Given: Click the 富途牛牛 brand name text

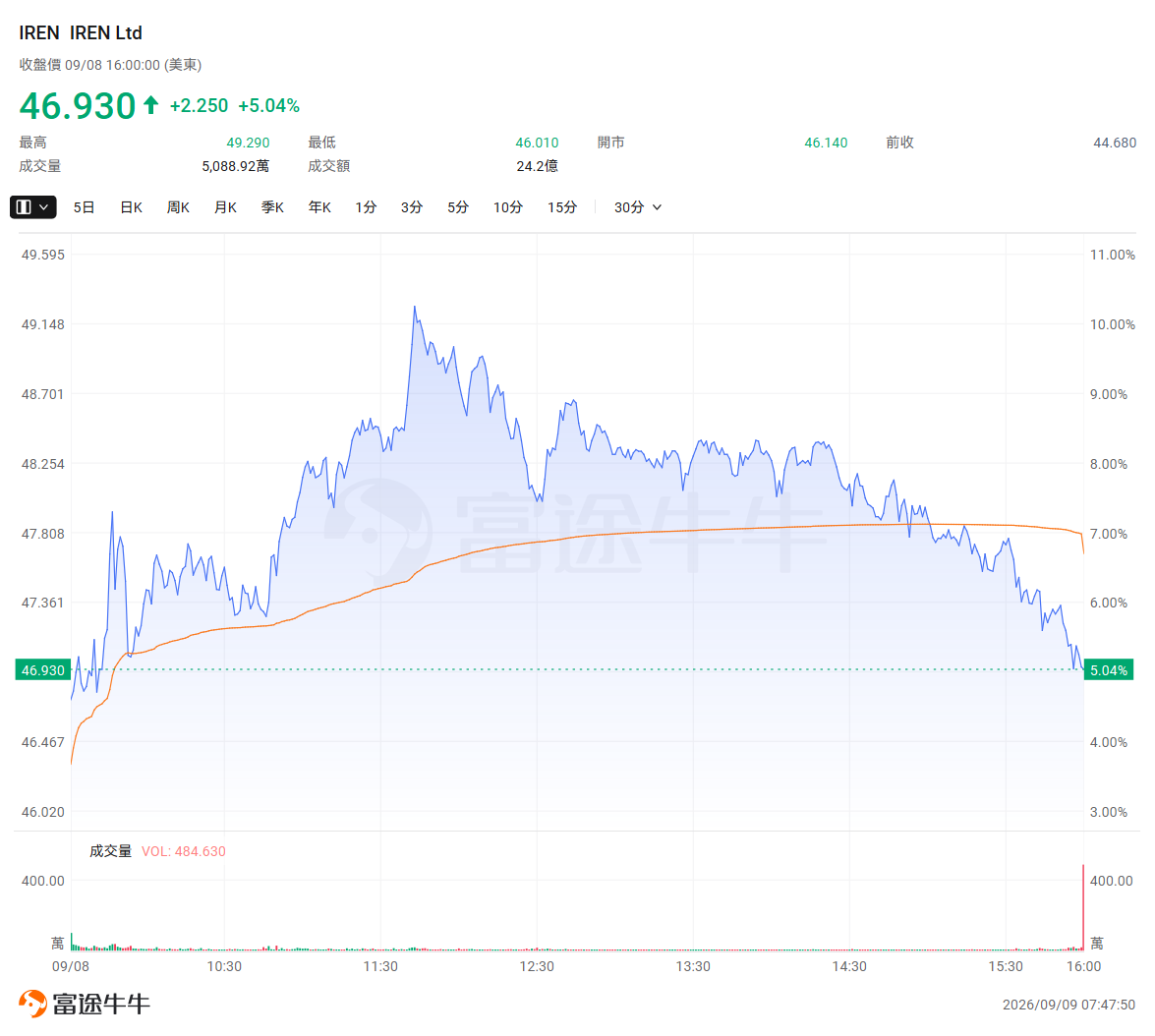Looking at the screenshot, I should 101,1004.
